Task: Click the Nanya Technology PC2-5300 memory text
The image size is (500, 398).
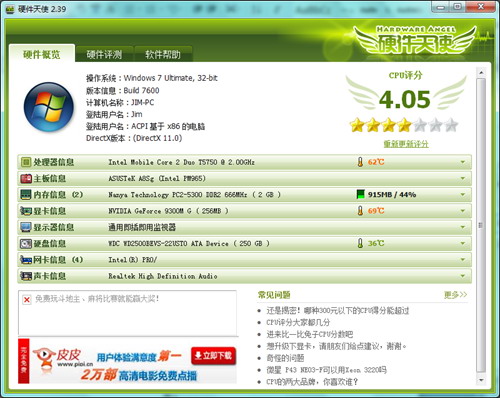Action: click(194, 195)
